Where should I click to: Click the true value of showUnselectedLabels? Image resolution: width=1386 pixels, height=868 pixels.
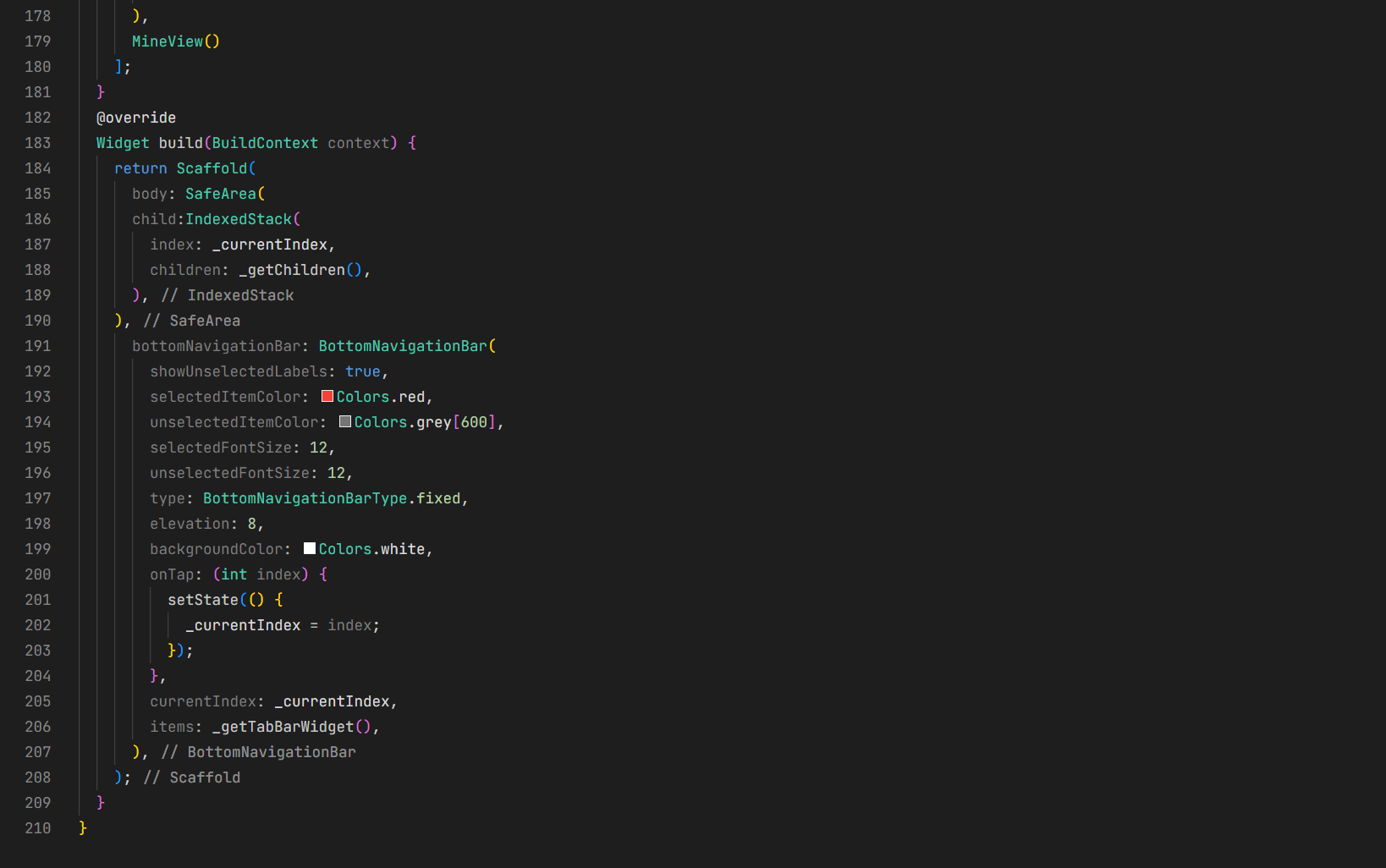click(x=363, y=371)
